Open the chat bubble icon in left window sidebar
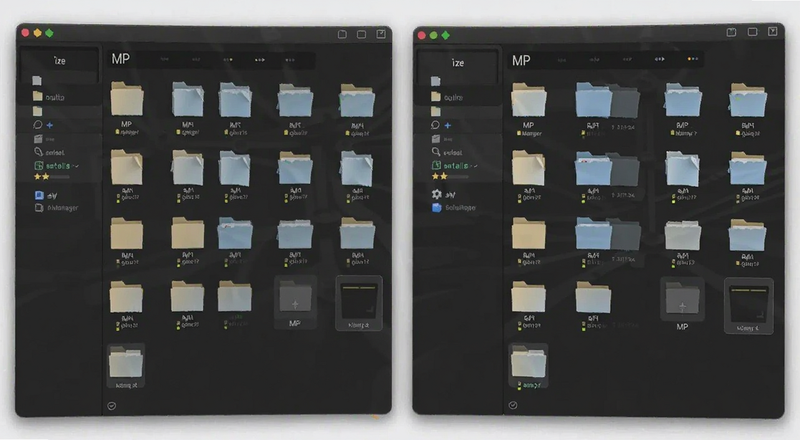 [37, 125]
